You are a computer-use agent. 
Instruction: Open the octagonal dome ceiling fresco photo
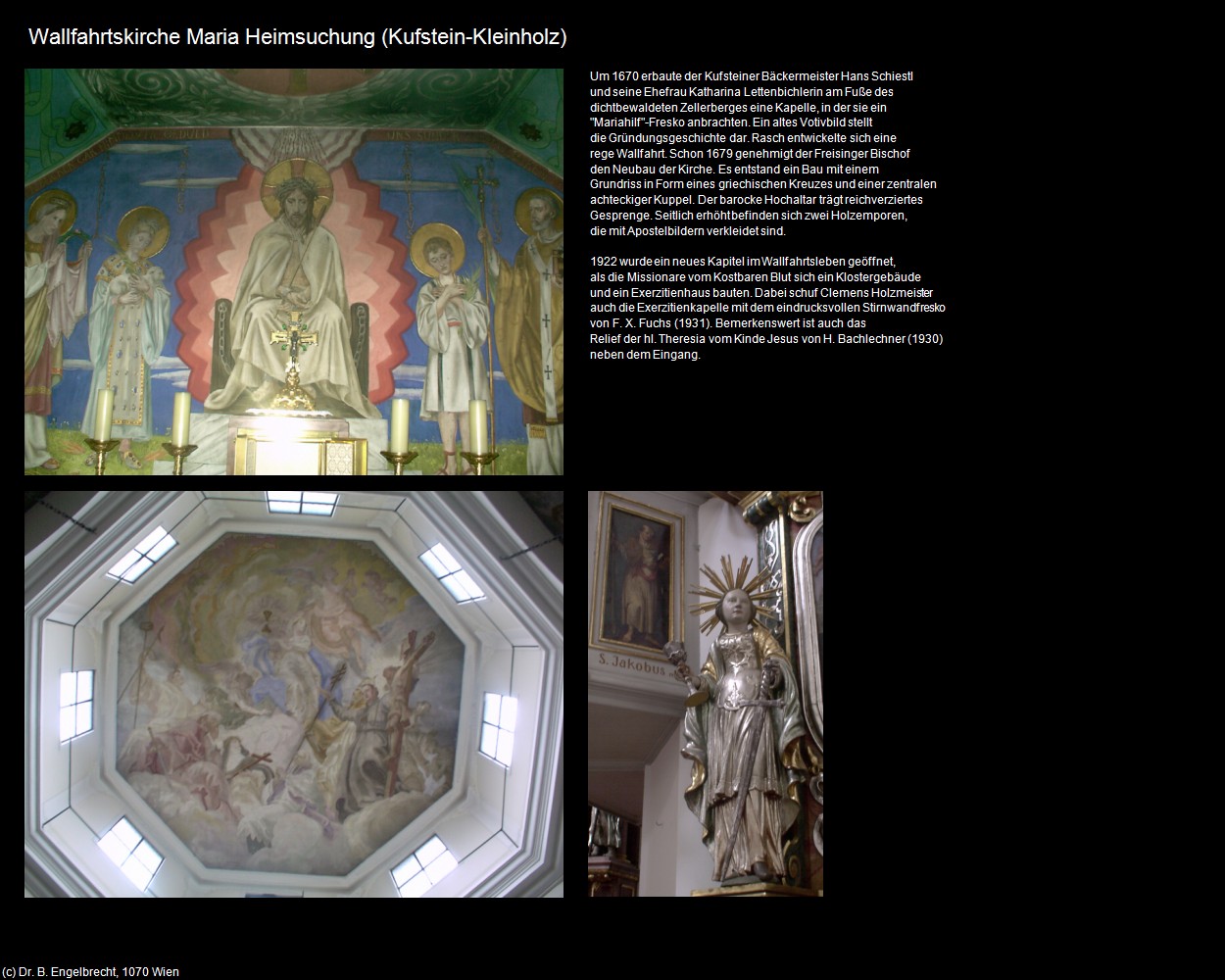[x=294, y=694]
